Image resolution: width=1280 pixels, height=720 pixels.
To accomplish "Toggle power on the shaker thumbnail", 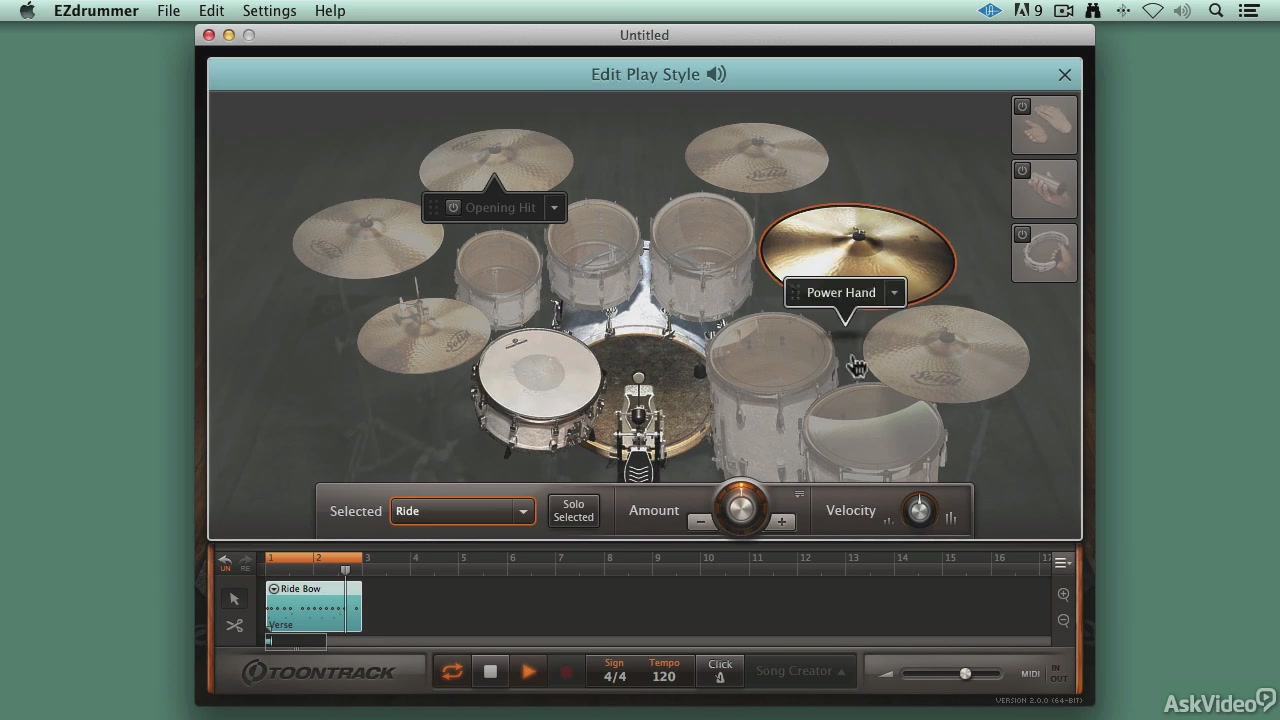I will 1022,170.
